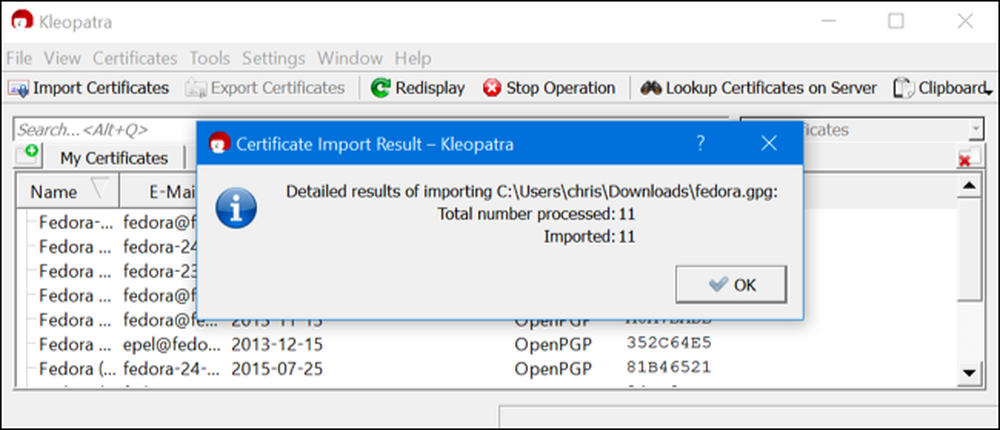Click the new tab icon with green plus
1000x430 pixels.
(x=27, y=154)
